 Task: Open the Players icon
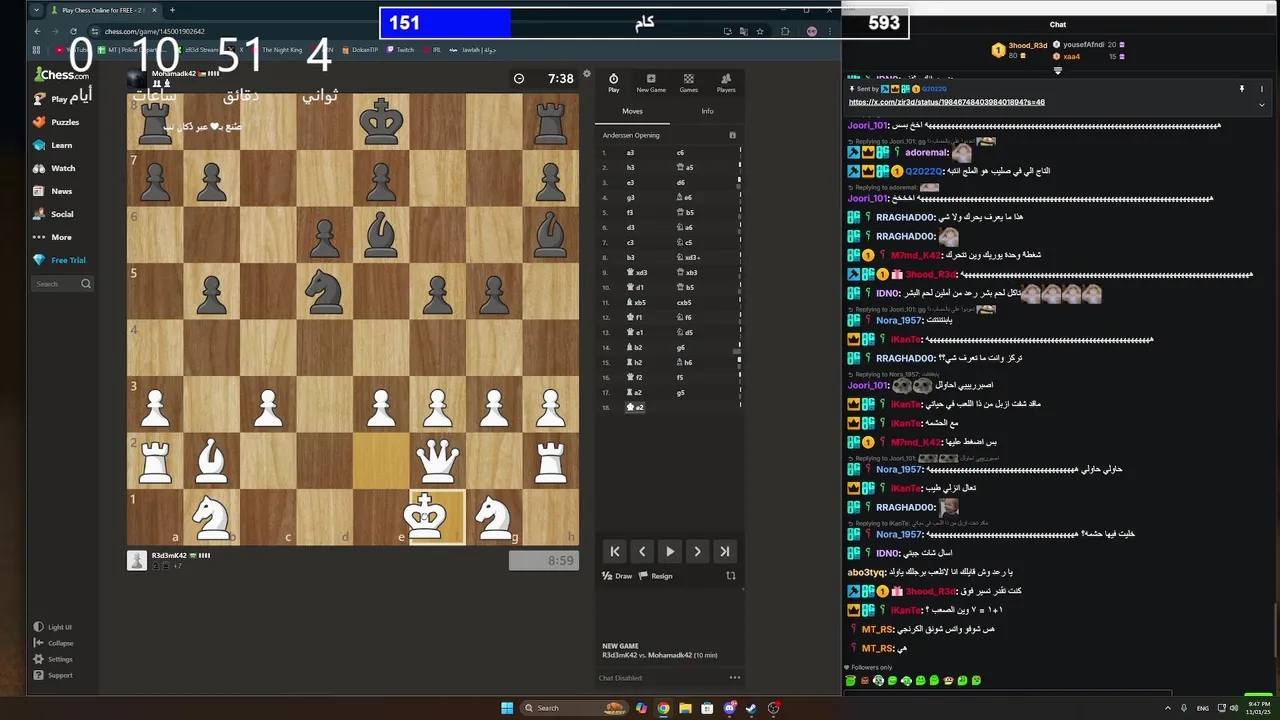click(x=726, y=83)
